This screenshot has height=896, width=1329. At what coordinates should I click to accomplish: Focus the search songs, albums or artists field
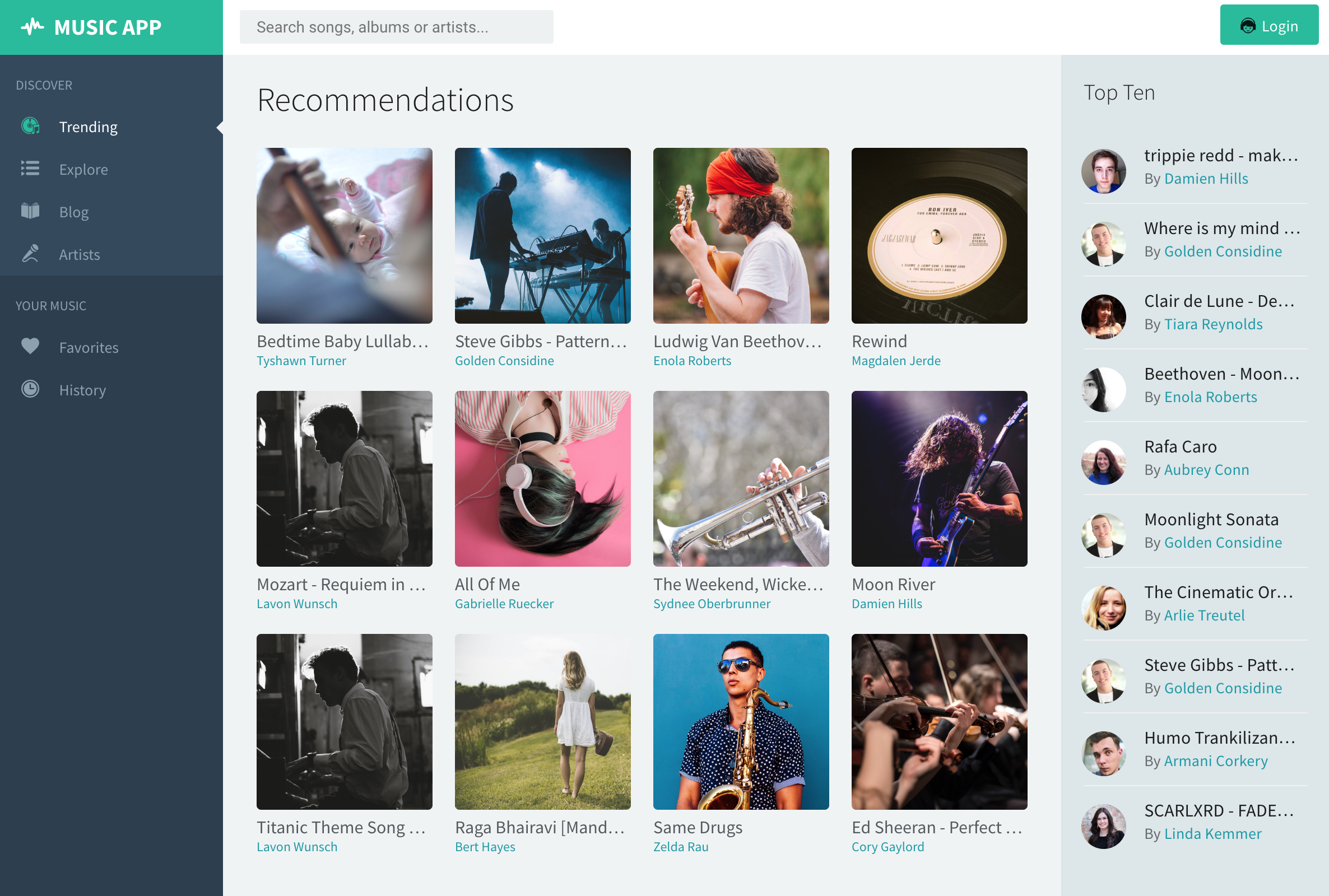tap(396, 27)
